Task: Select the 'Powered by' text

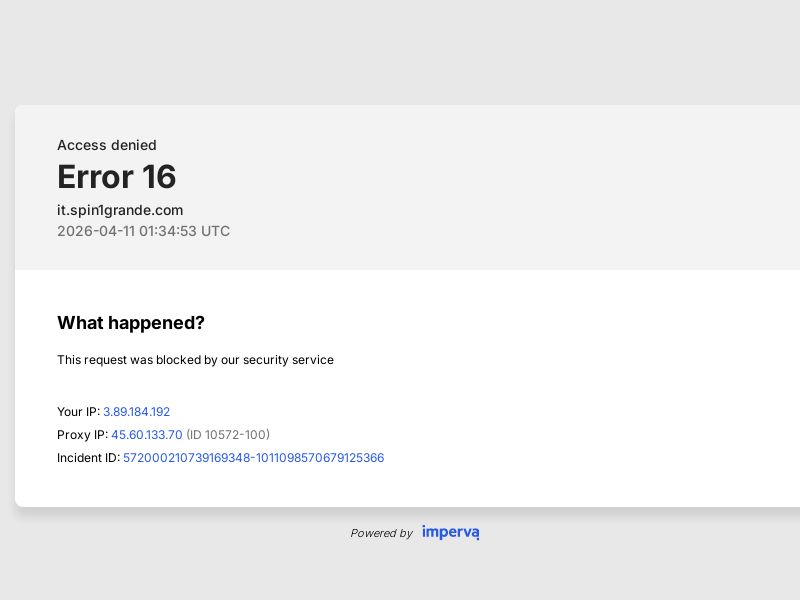Action: [x=382, y=533]
